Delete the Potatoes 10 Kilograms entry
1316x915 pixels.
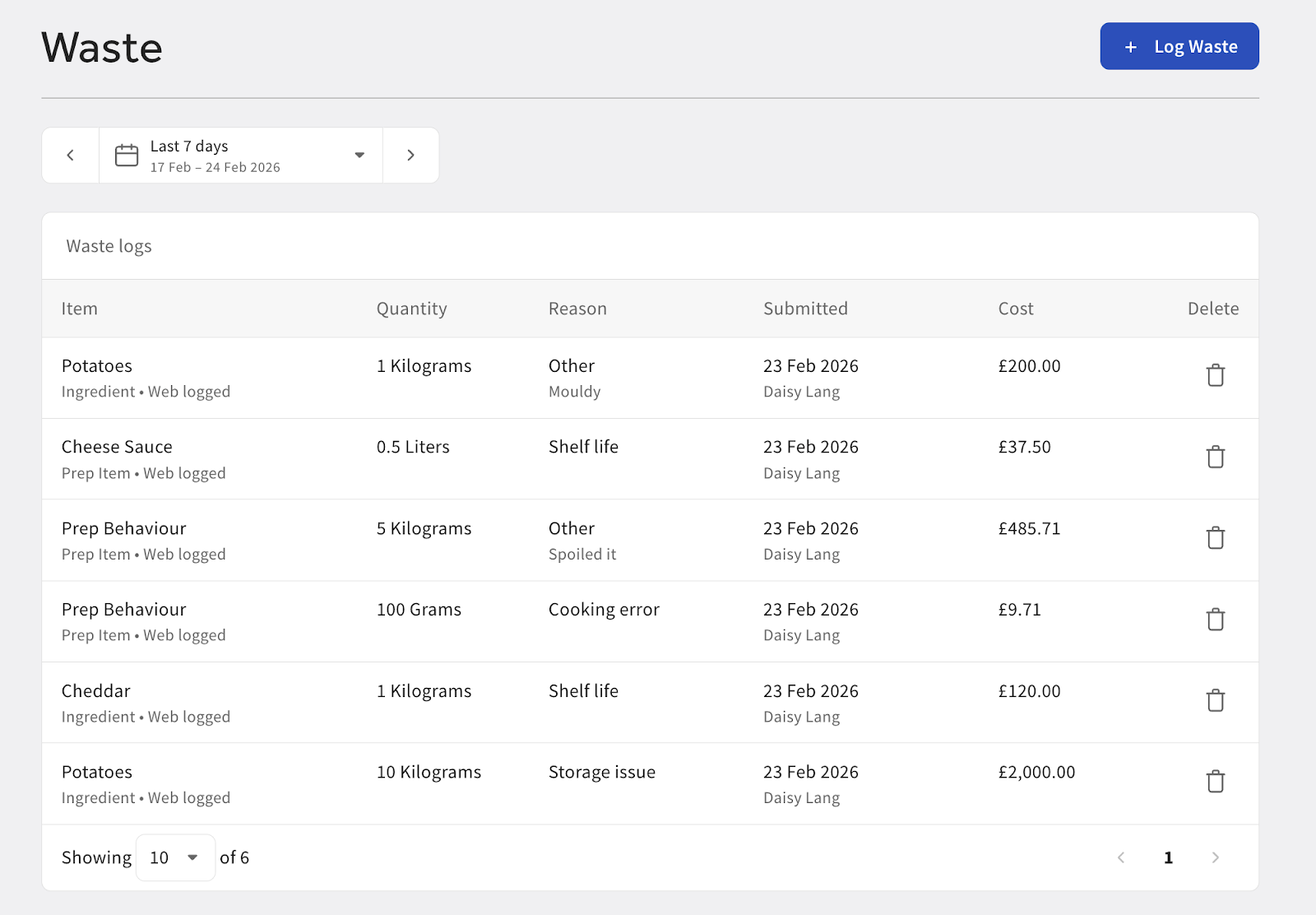[1215, 782]
